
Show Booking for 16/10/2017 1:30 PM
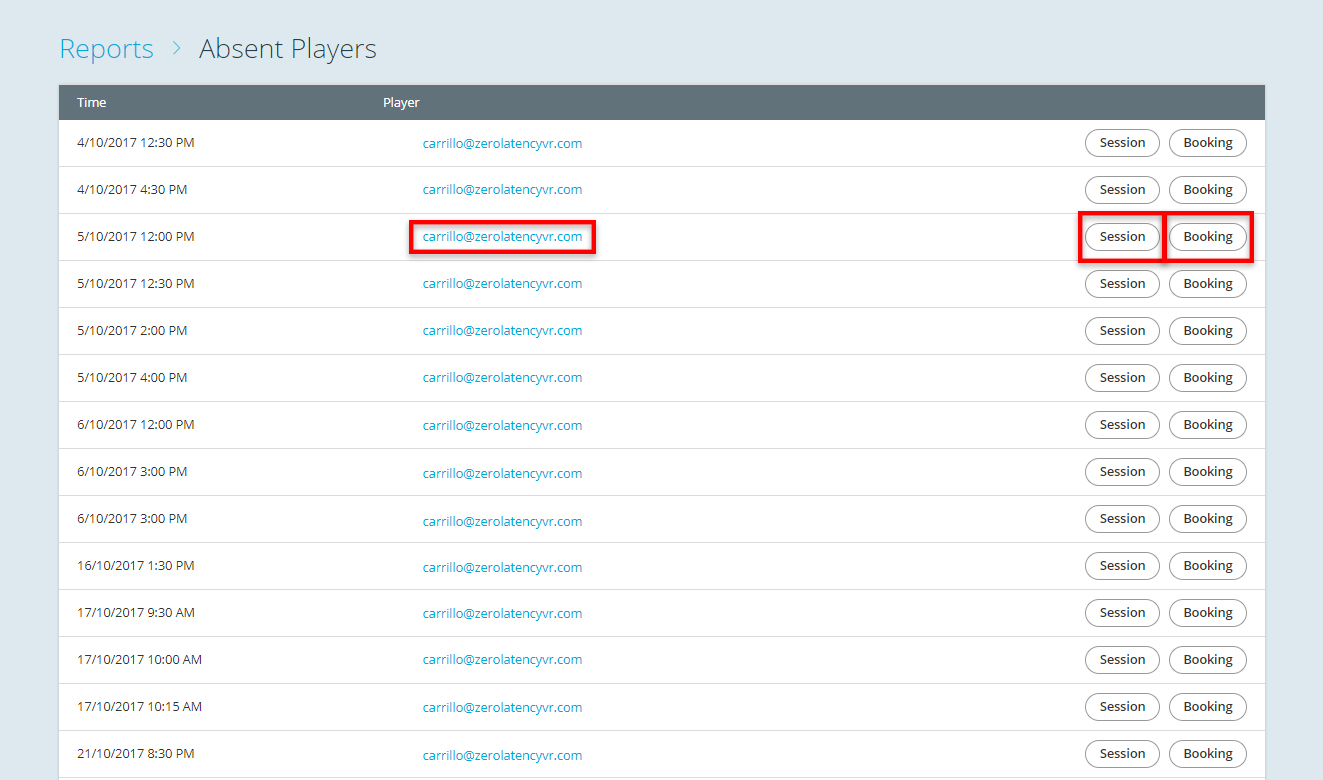click(x=1208, y=566)
